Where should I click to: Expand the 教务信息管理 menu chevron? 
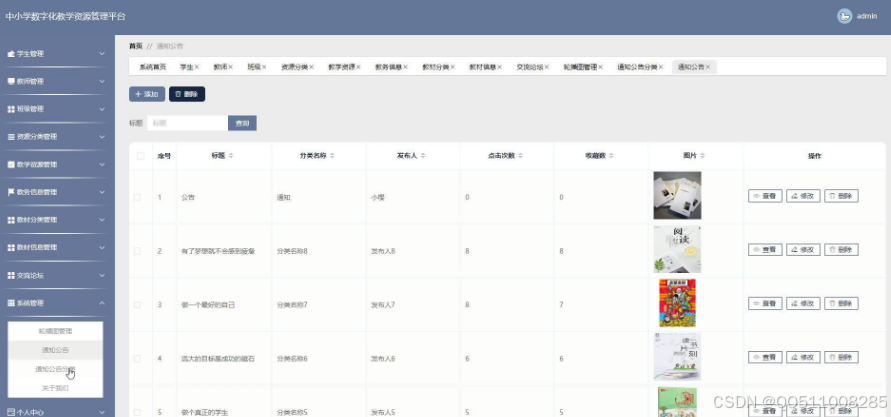tap(102, 192)
